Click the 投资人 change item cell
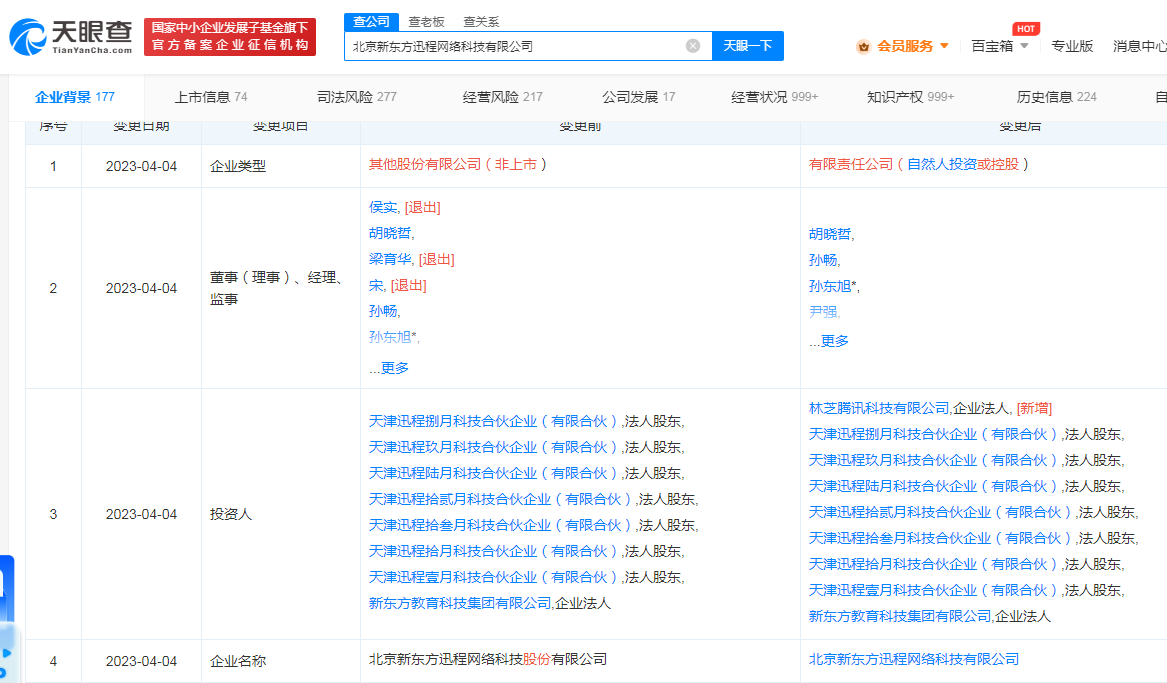The width and height of the screenshot is (1167, 683). pos(281,514)
